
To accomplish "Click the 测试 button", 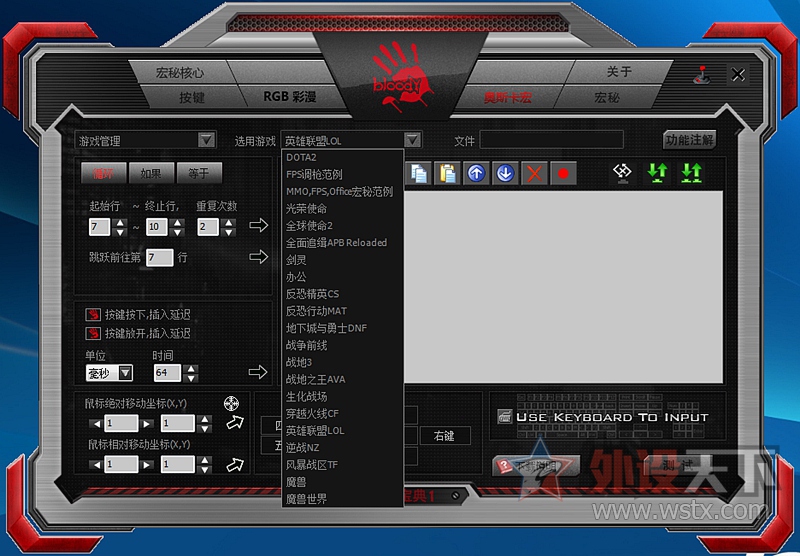I will [679, 465].
